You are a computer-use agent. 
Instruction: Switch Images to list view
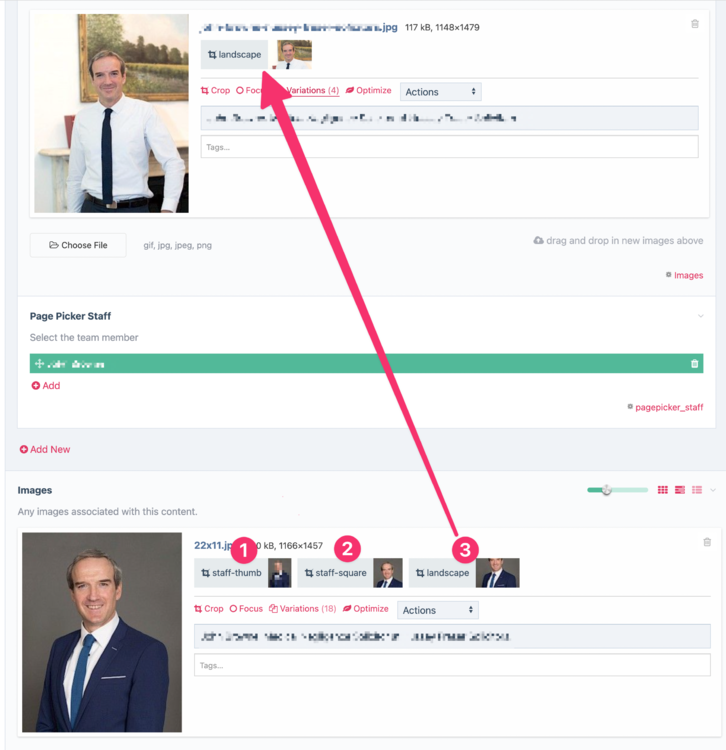[697, 490]
